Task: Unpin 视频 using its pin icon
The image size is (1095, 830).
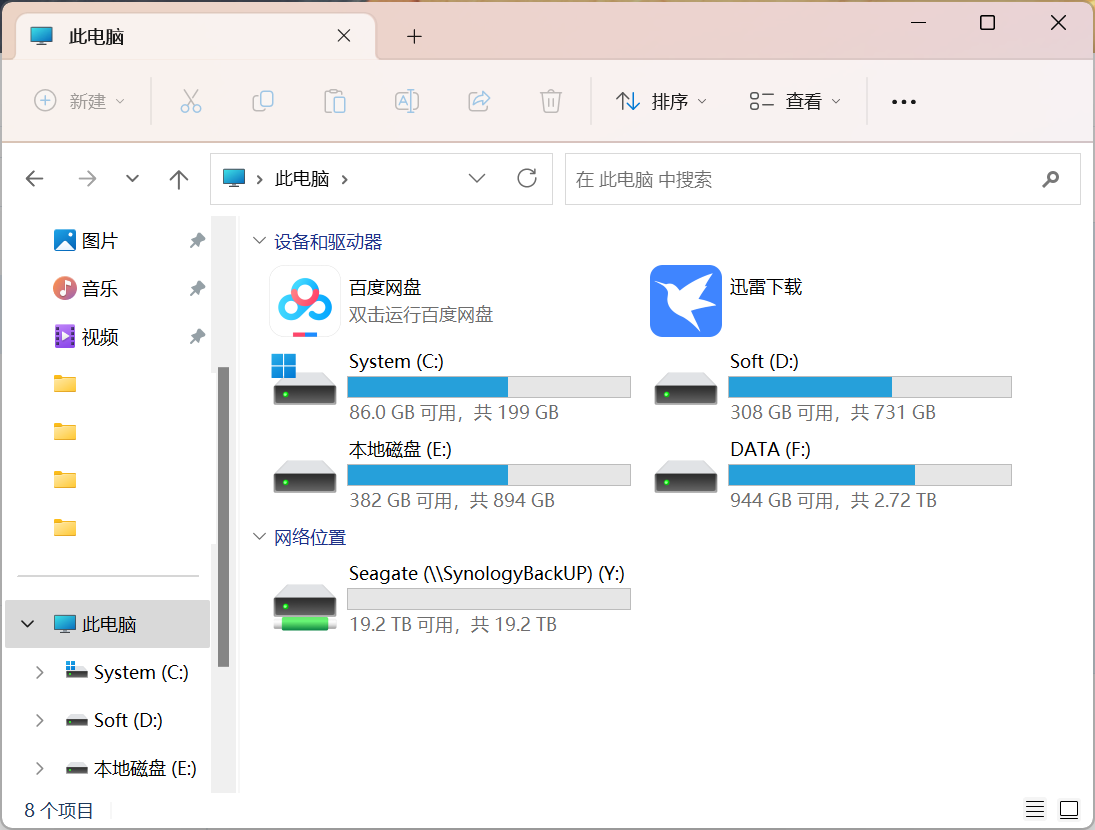Action: 198,336
